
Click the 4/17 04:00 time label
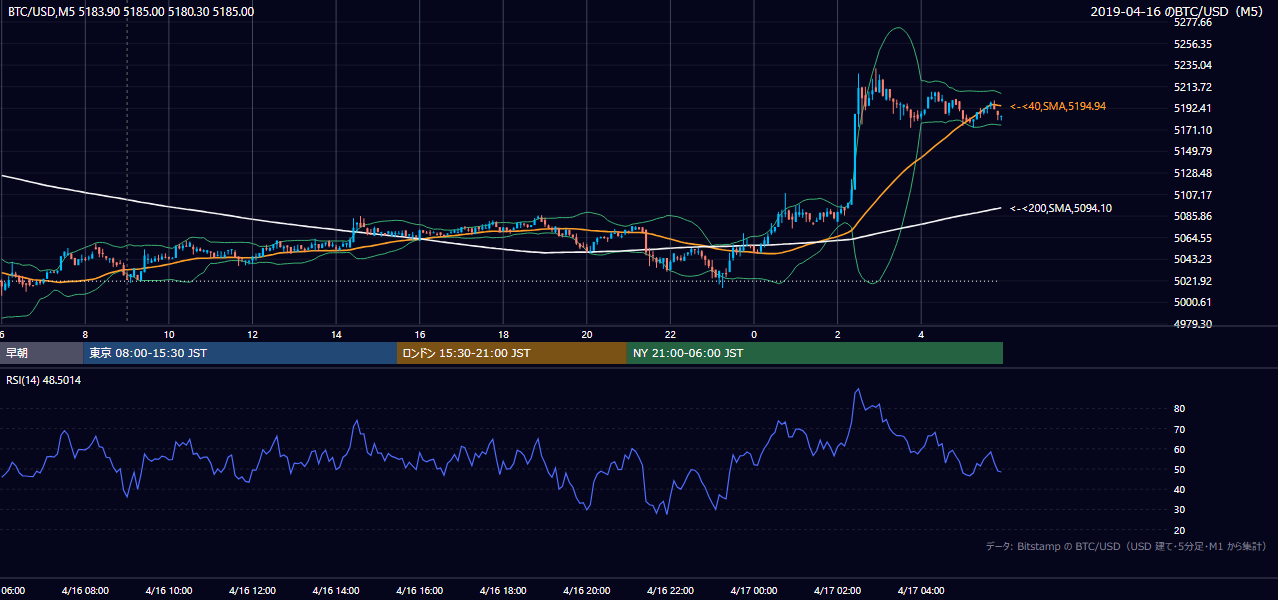pyautogui.click(x=921, y=590)
